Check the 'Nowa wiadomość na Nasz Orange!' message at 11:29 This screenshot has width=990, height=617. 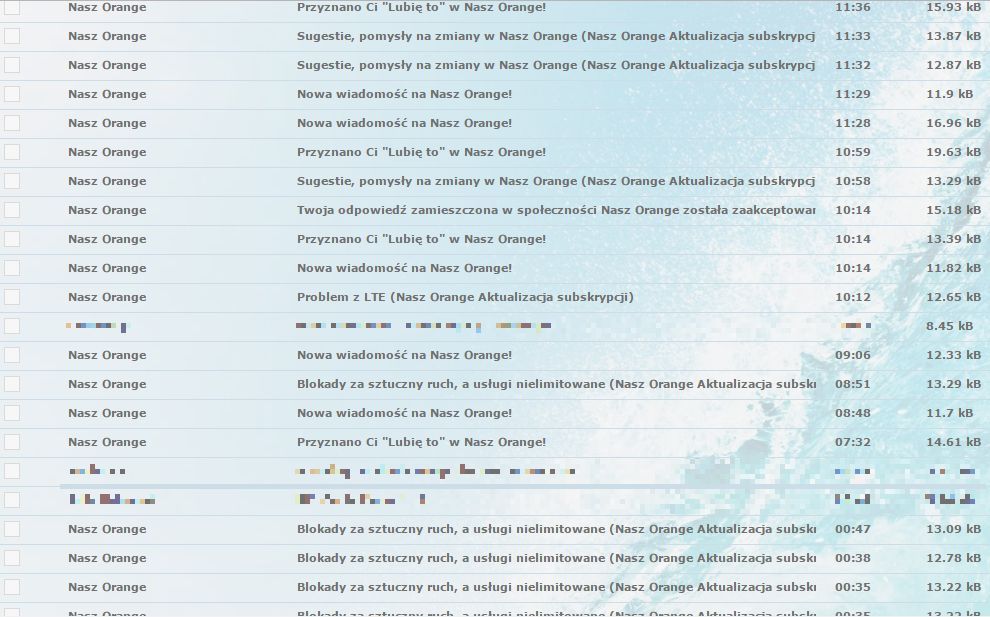click(12, 94)
